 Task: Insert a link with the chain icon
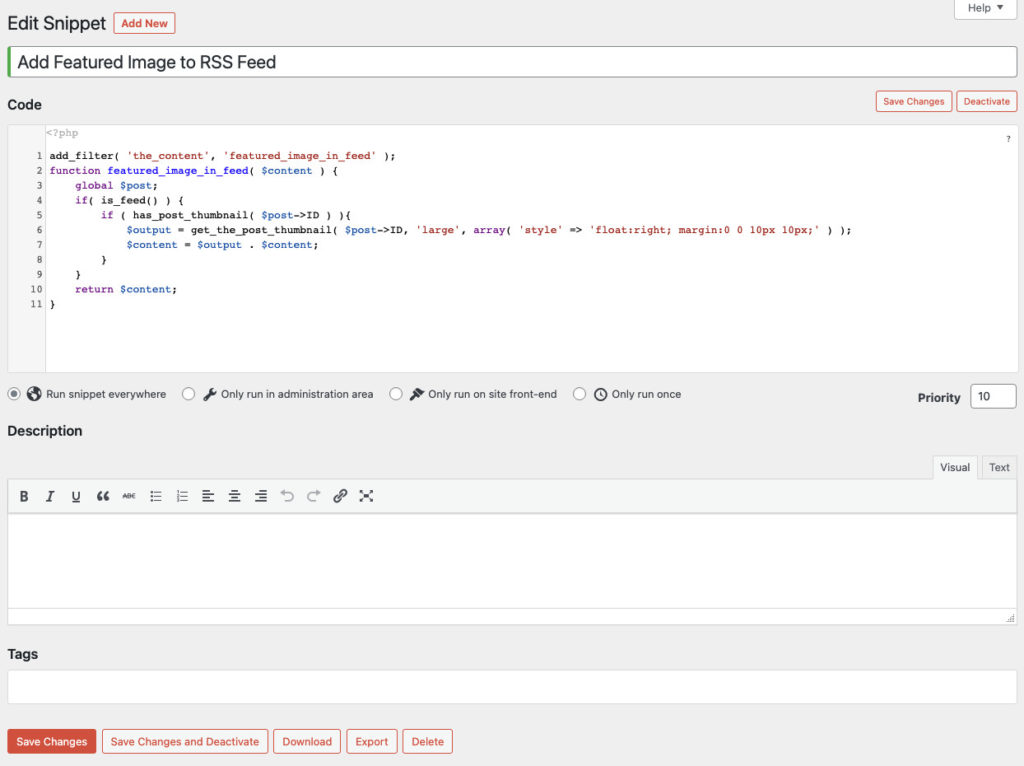tap(340, 496)
